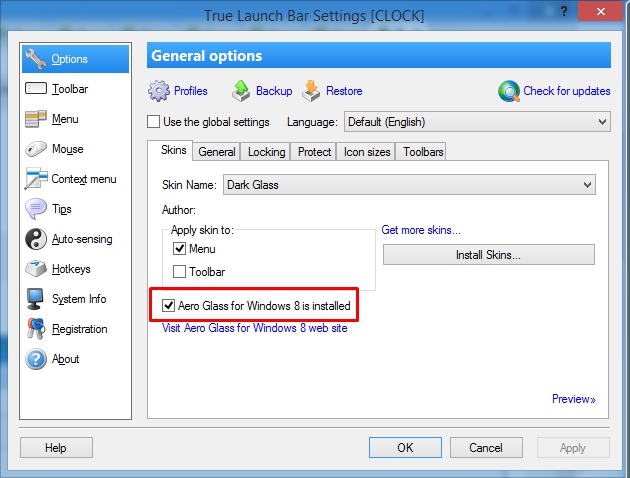The width and height of the screenshot is (630, 478).
Task: Uncheck Apply skin to Menu
Action: pos(180,249)
